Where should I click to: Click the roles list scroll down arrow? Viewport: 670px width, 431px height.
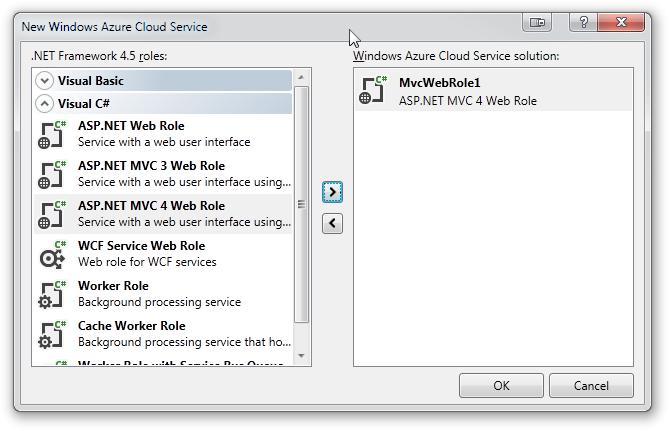click(301, 355)
